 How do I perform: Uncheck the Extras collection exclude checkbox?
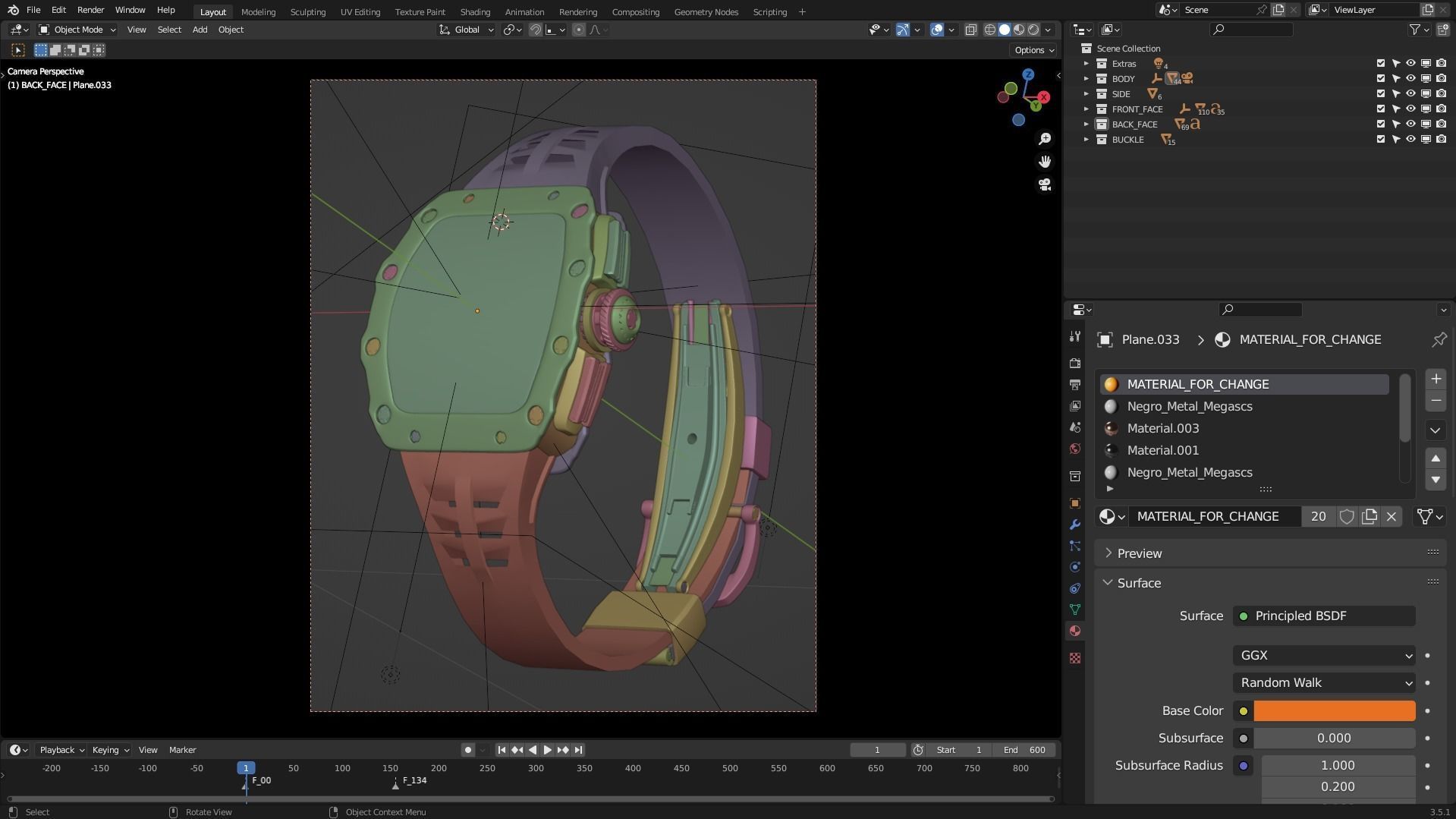coord(1381,63)
